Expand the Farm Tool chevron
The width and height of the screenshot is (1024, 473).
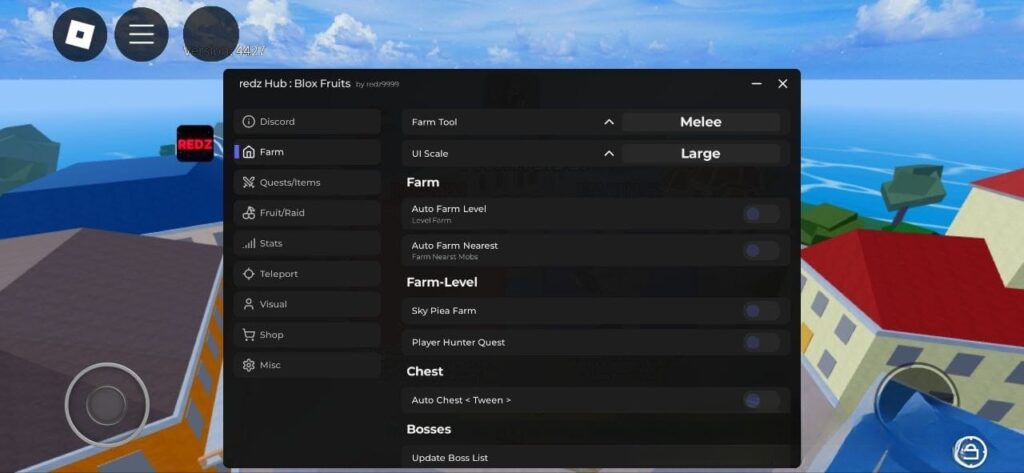(x=609, y=122)
